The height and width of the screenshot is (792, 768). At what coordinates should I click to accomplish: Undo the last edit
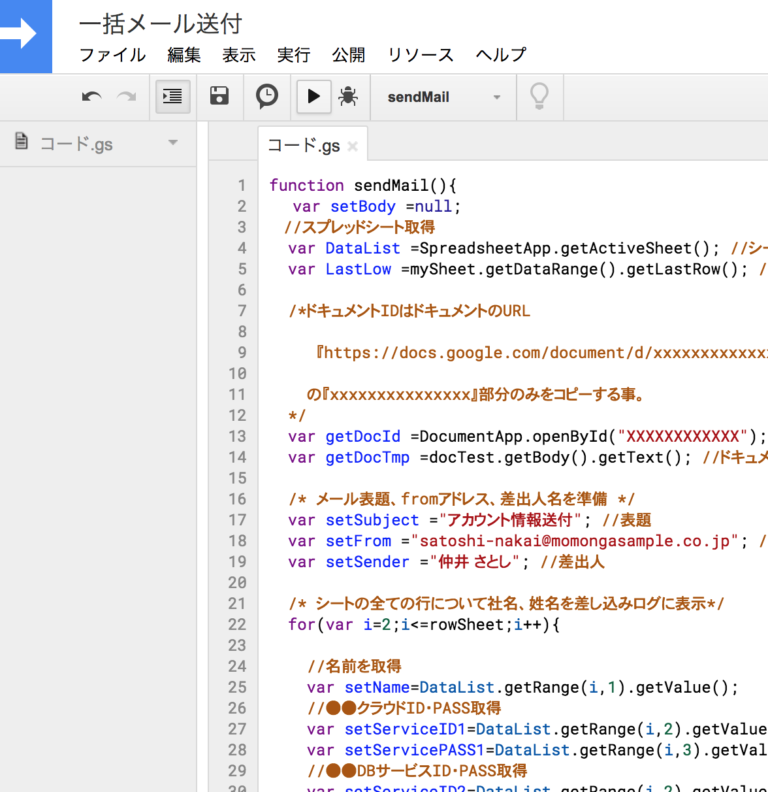click(x=91, y=97)
